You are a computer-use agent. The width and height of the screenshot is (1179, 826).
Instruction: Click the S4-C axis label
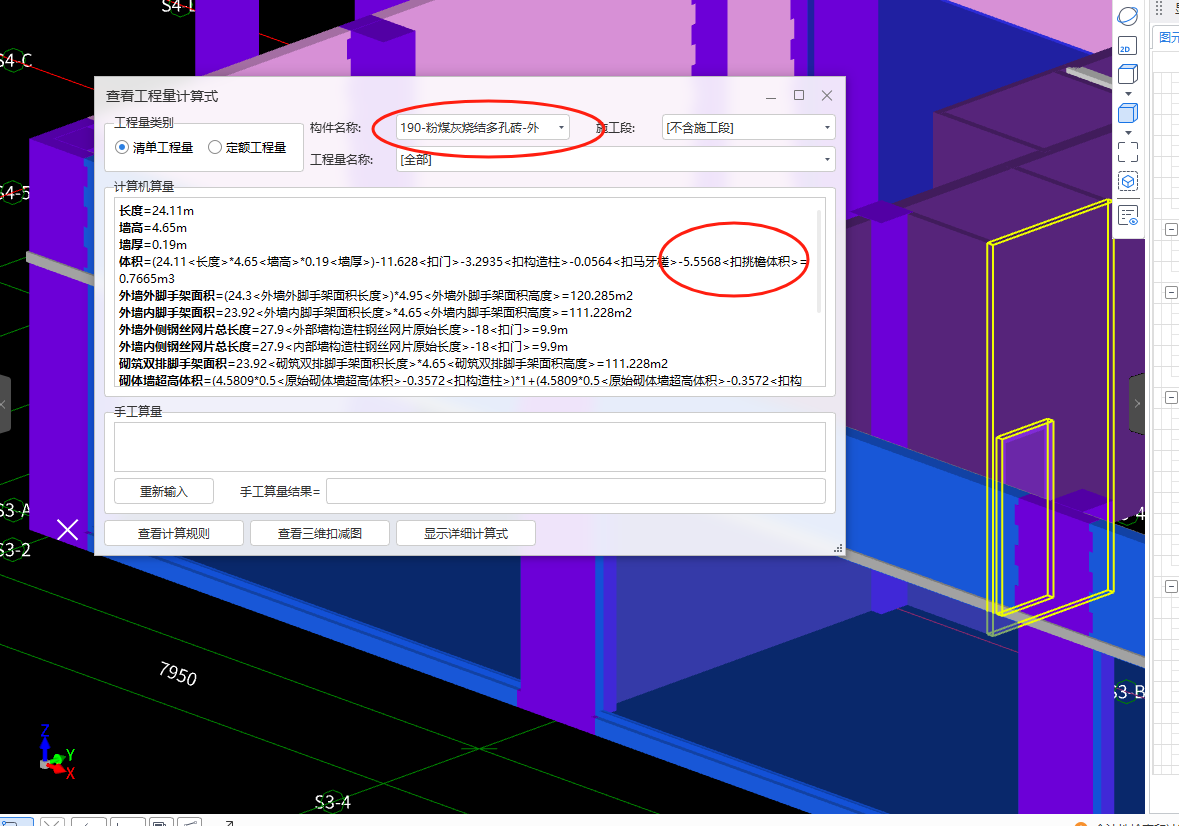17,60
